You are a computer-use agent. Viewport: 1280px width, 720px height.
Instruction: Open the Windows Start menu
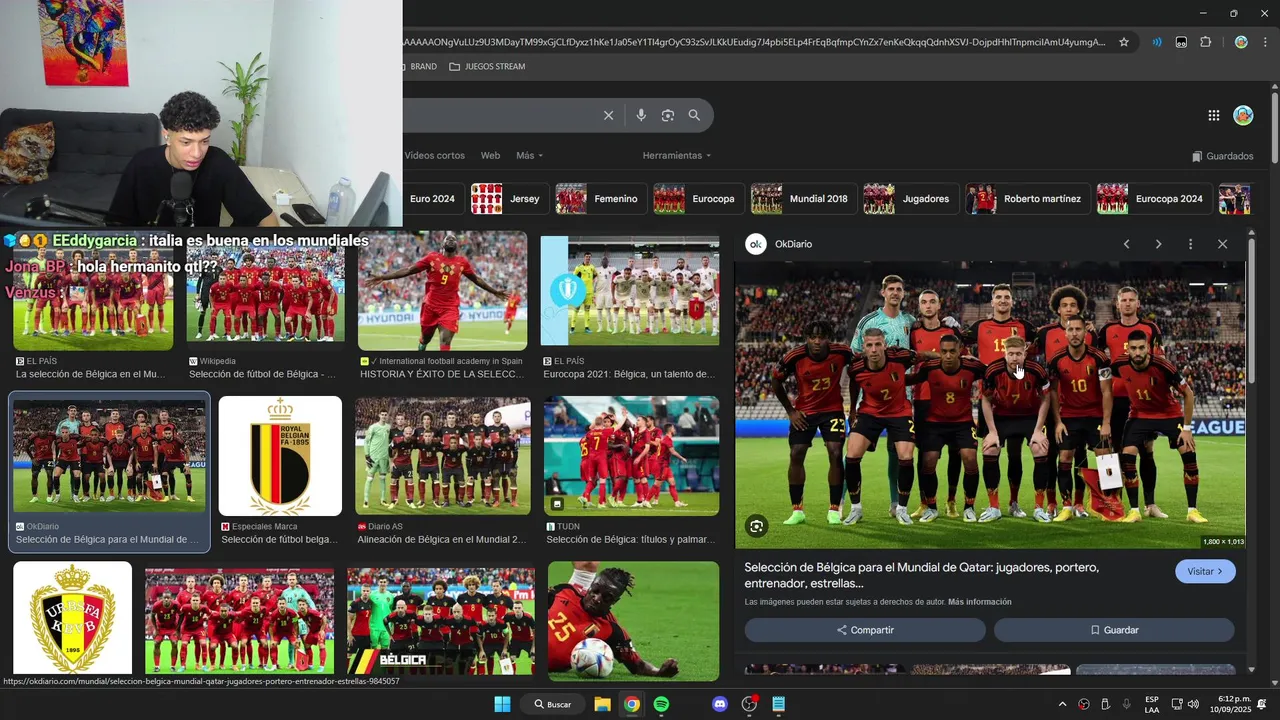point(502,704)
